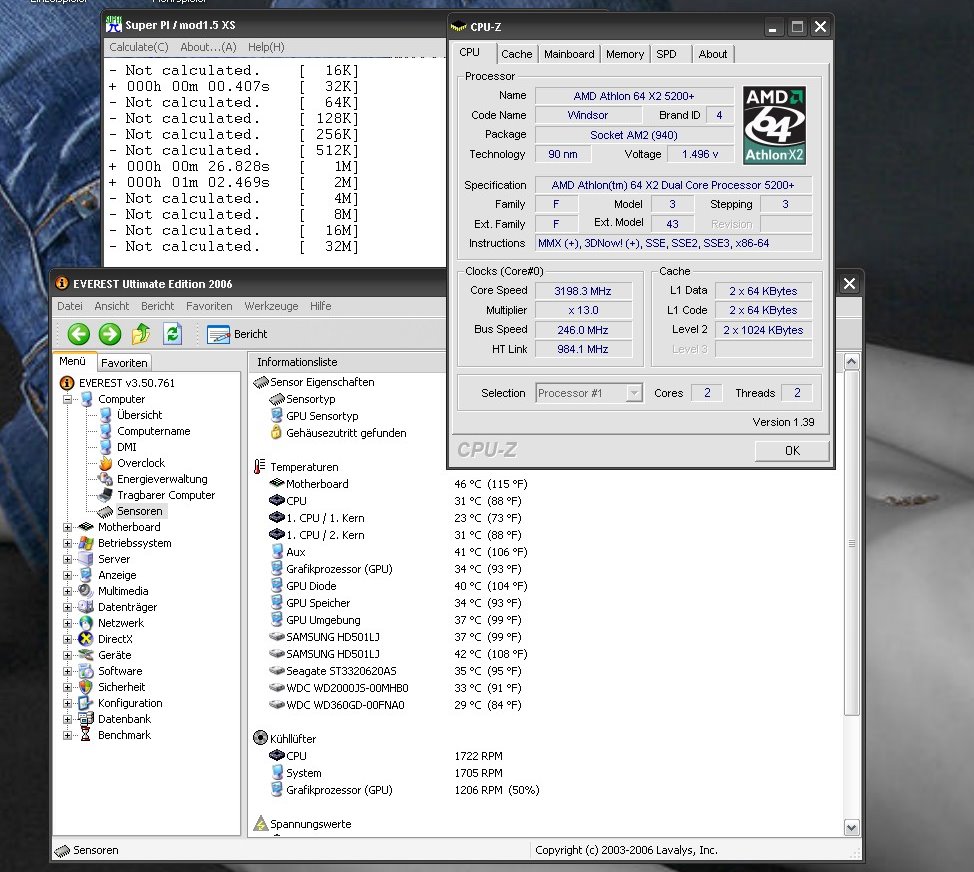Open the Bericht report toolbar button
The image size is (974, 872).
pos(238,334)
